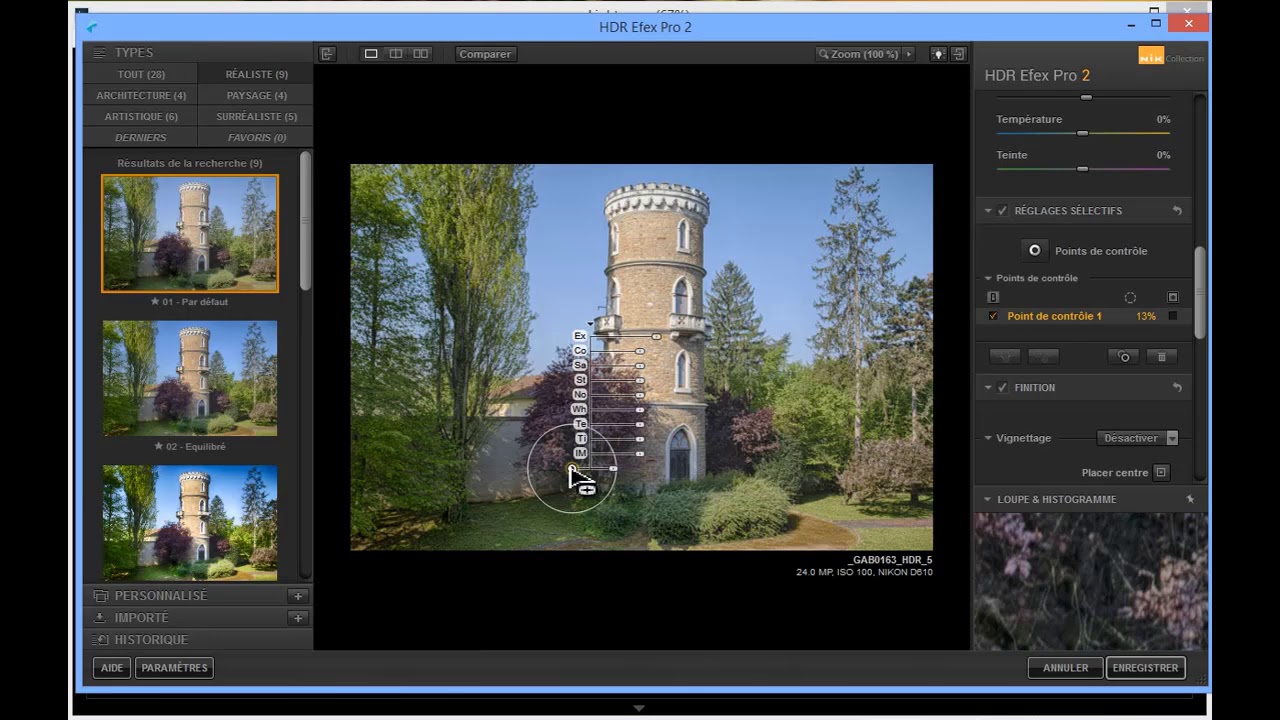Screen dimensions: 1280x720
Task: Click the Placer centre target icon
Action: pos(1161,472)
